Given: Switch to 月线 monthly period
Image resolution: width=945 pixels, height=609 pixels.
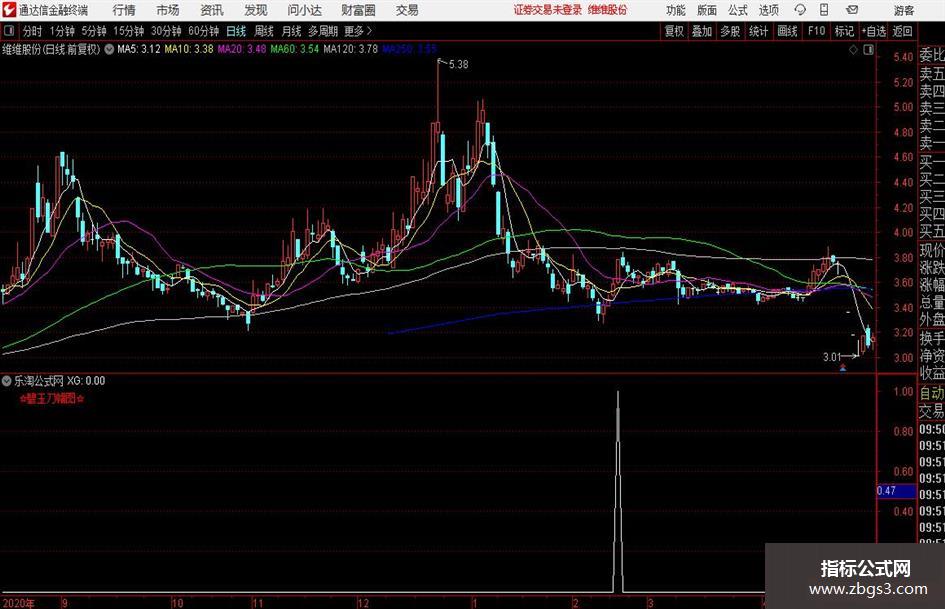Looking at the screenshot, I should [291, 31].
